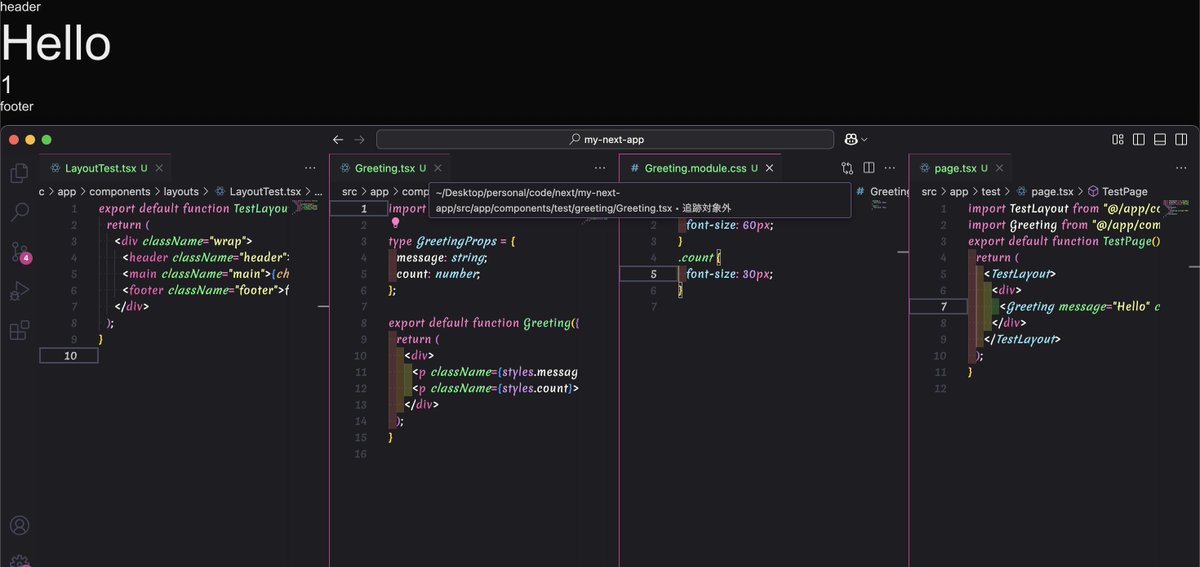
Task: Click 'src' breadcrumb in Greeting.tsx editor
Action: [349, 191]
